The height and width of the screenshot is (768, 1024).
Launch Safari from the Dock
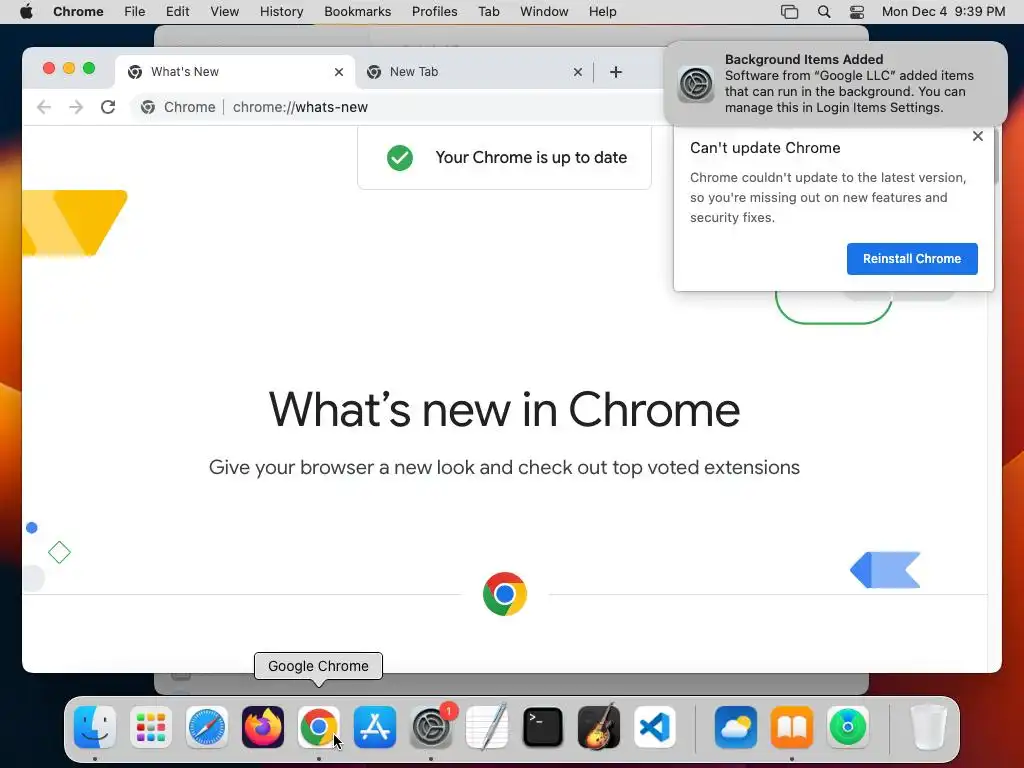point(207,727)
